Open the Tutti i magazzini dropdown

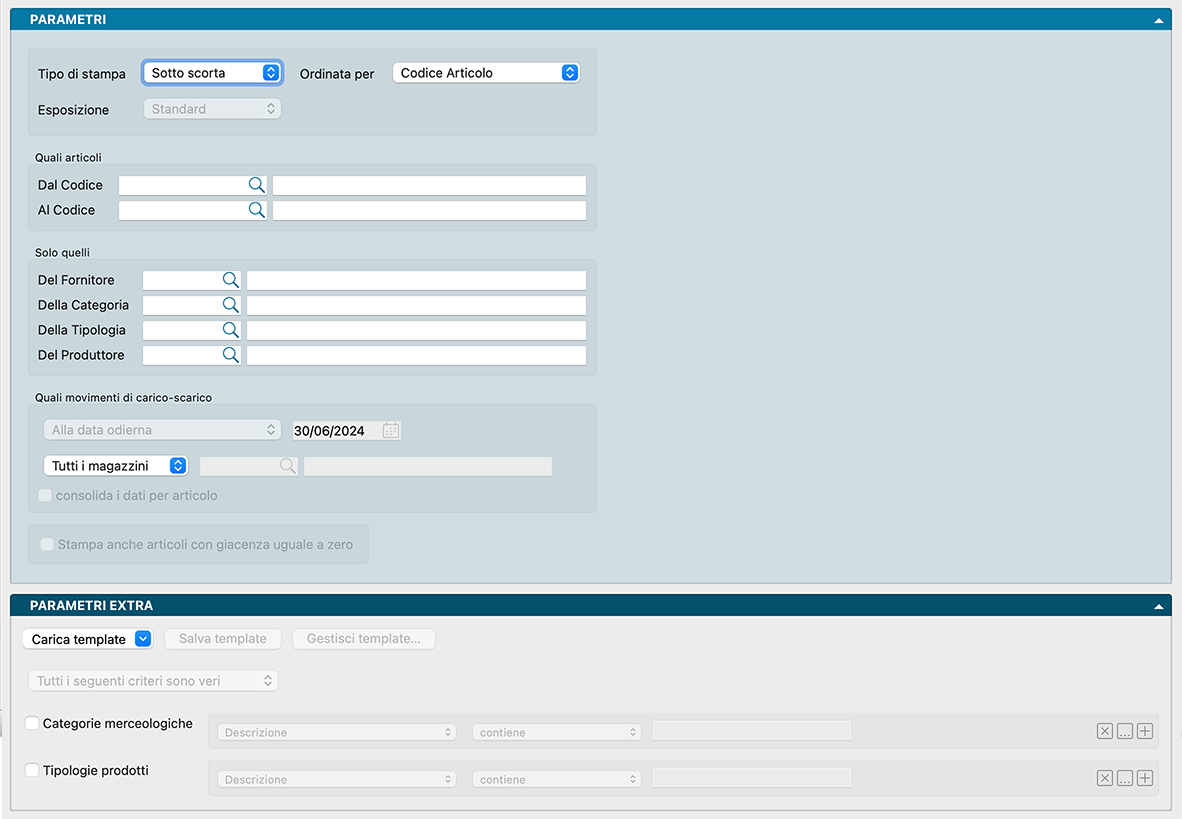[x=115, y=466]
